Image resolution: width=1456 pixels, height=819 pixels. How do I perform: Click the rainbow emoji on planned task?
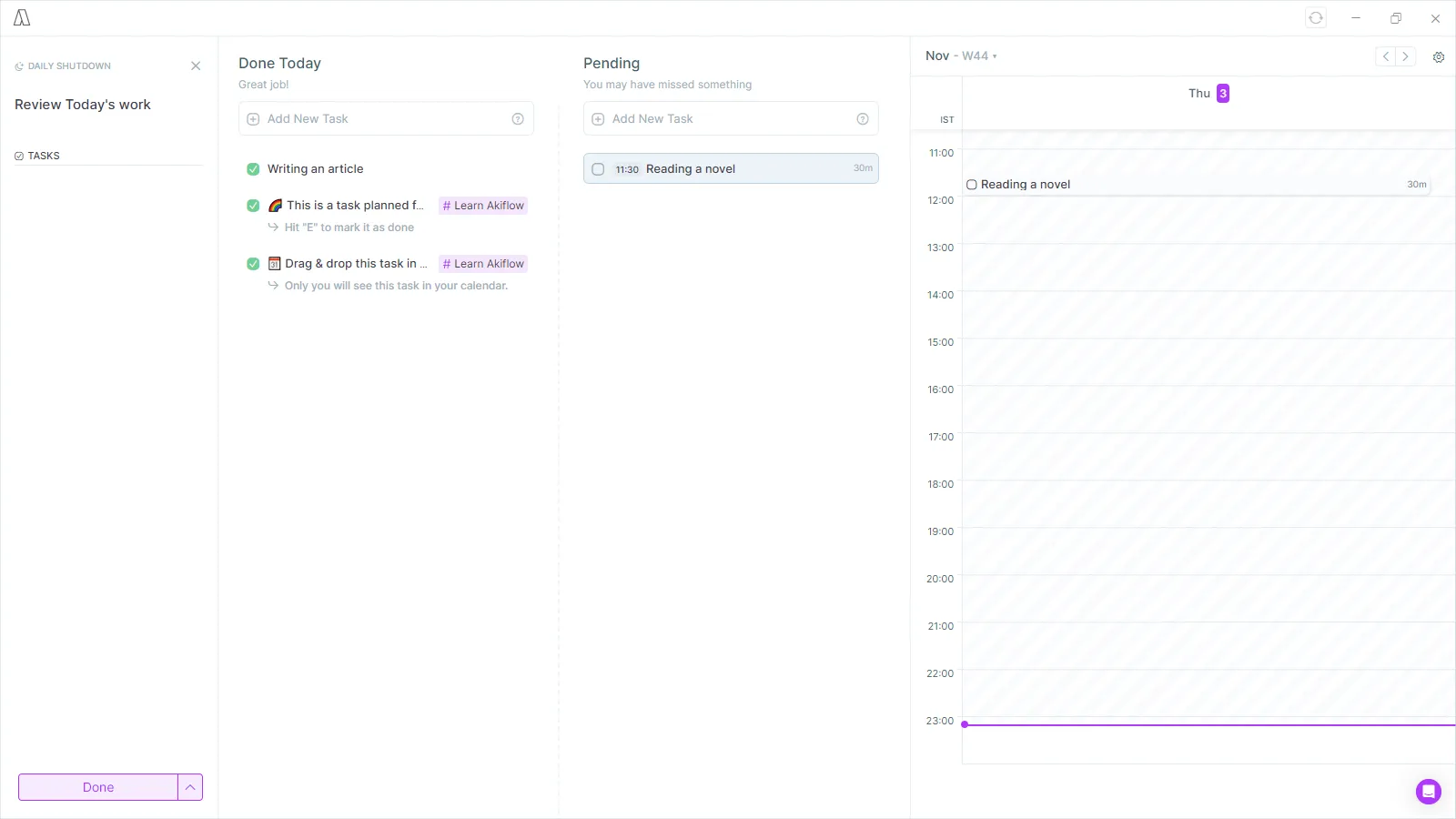(x=275, y=206)
